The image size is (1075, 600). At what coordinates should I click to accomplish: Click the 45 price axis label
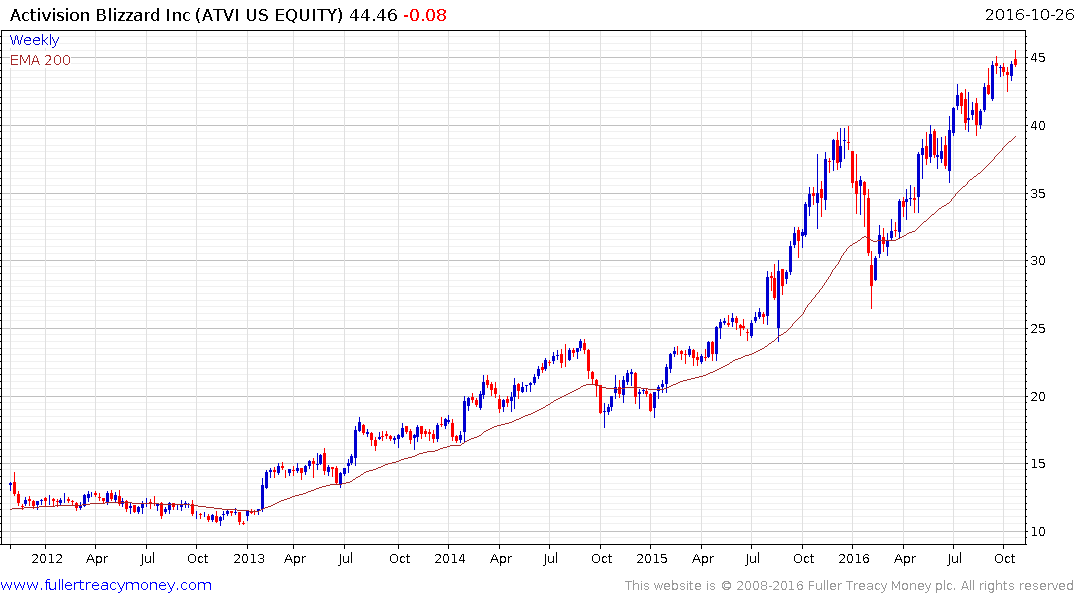[x=1038, y=58]
